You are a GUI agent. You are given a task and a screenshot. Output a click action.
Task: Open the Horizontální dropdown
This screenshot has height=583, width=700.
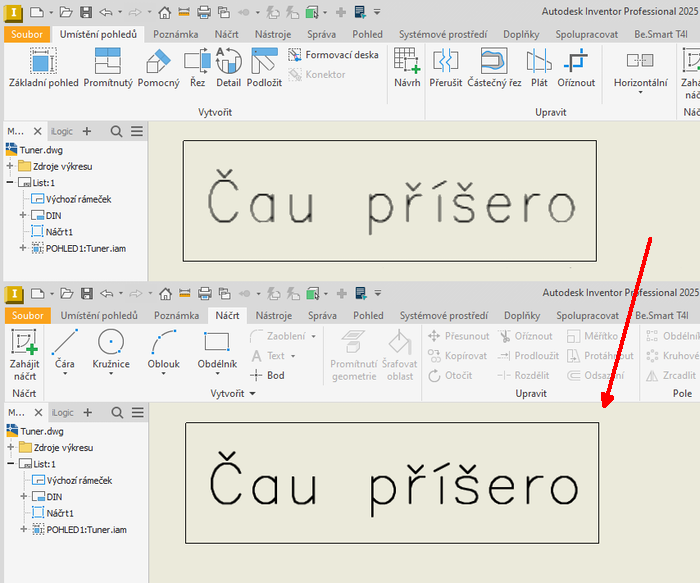coord(640,83)
